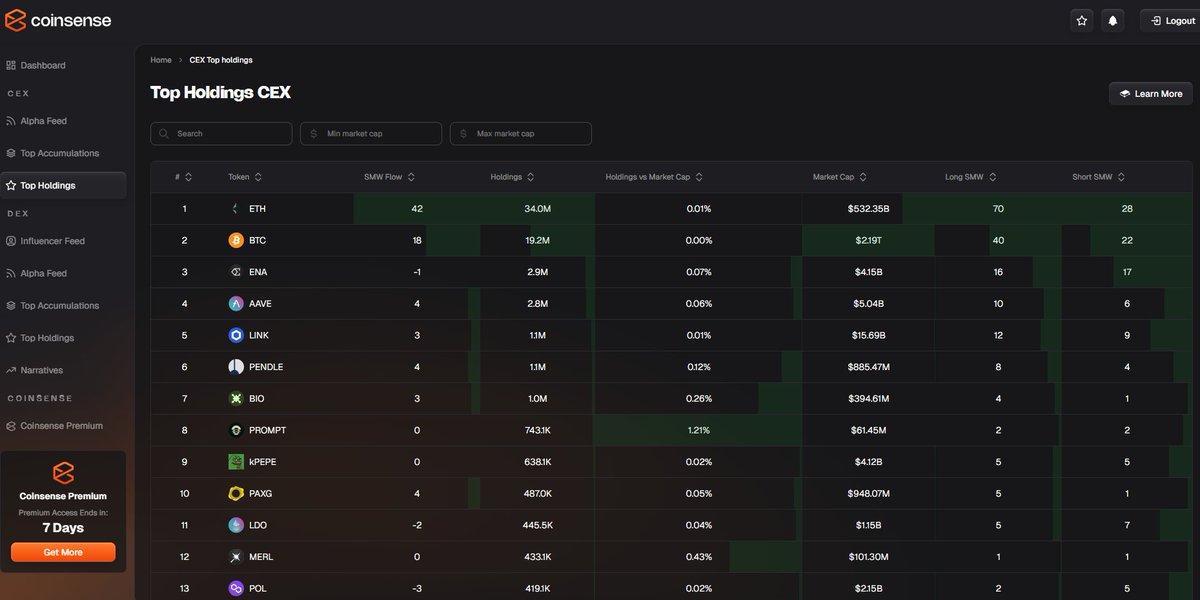Click the DEX Alpha Feed icon
Viewport: 1200px width, 600px height.
pyautogui.click(x=11, y=273)
